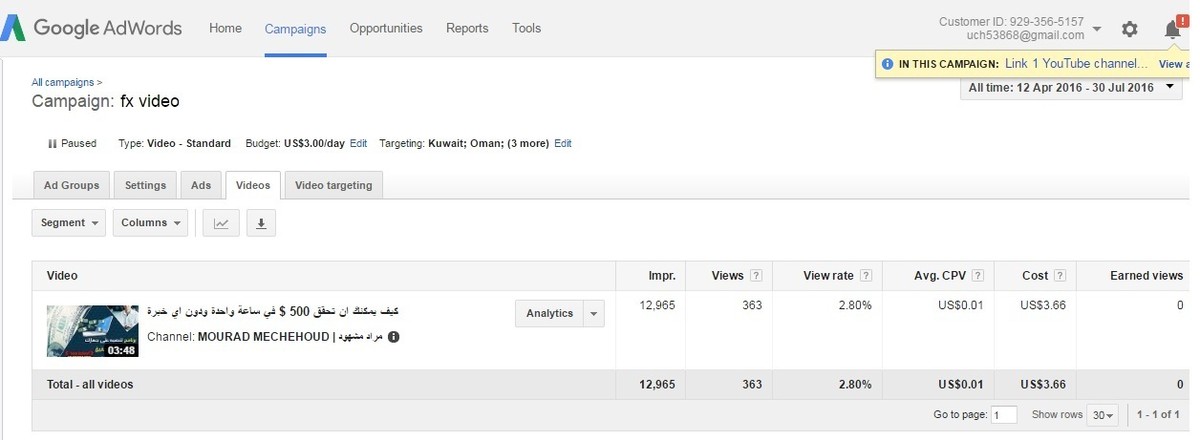
Task: Open help for the Cost column
Action: coord(1060,276)
